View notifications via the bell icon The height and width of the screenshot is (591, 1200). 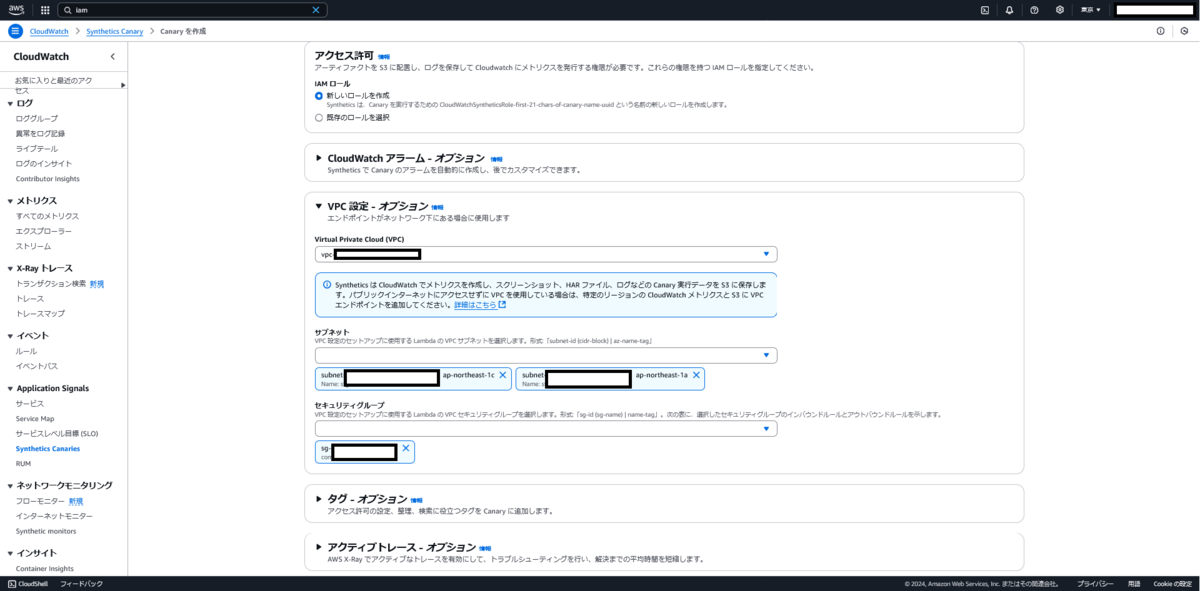[1009, 10]
